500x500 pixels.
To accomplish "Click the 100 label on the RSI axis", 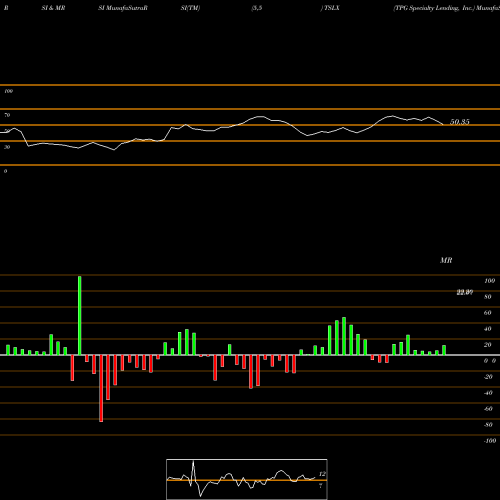I will (9, 91).
